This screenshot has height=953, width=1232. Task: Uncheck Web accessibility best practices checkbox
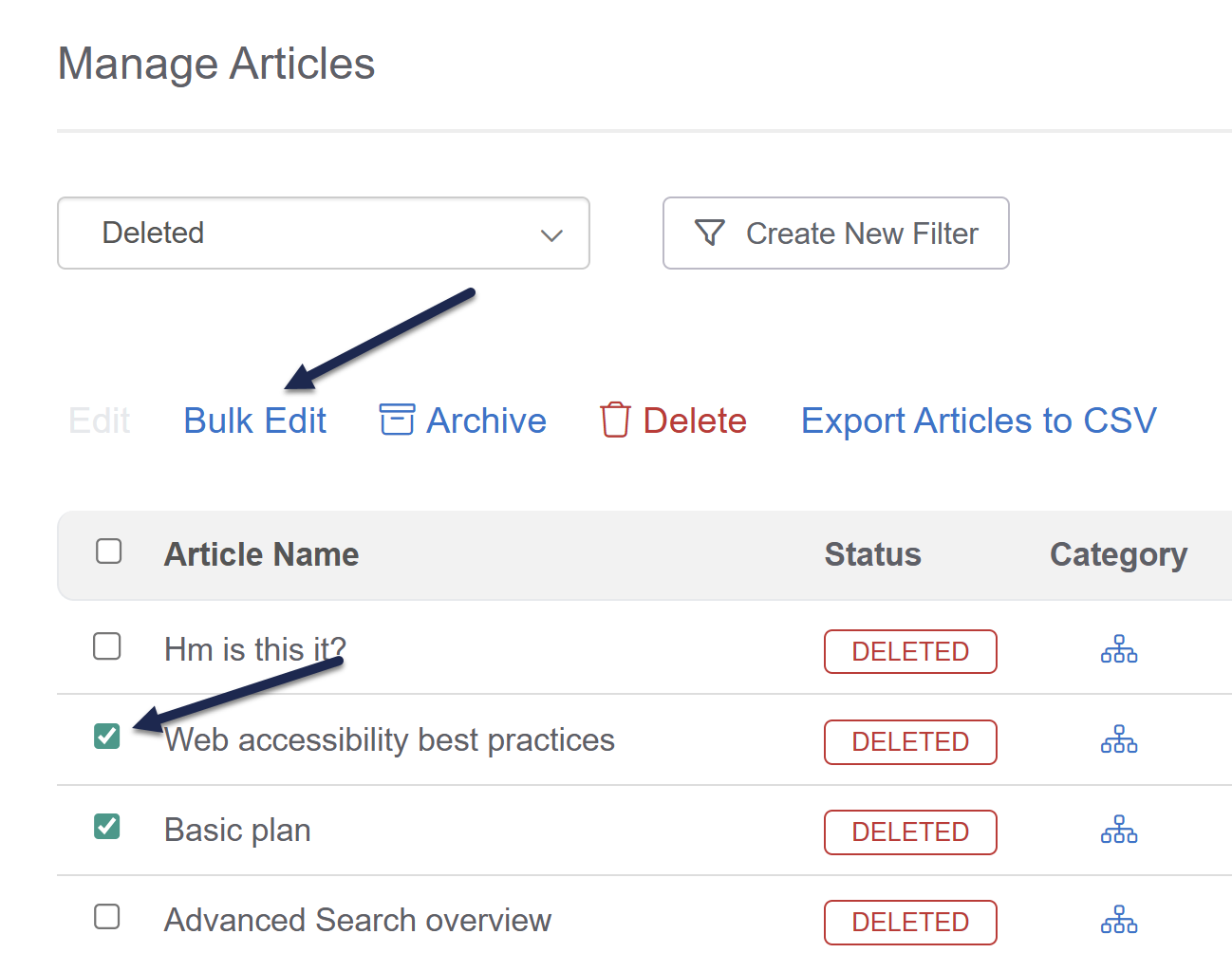pyautogui.click(x=107, y=737)
